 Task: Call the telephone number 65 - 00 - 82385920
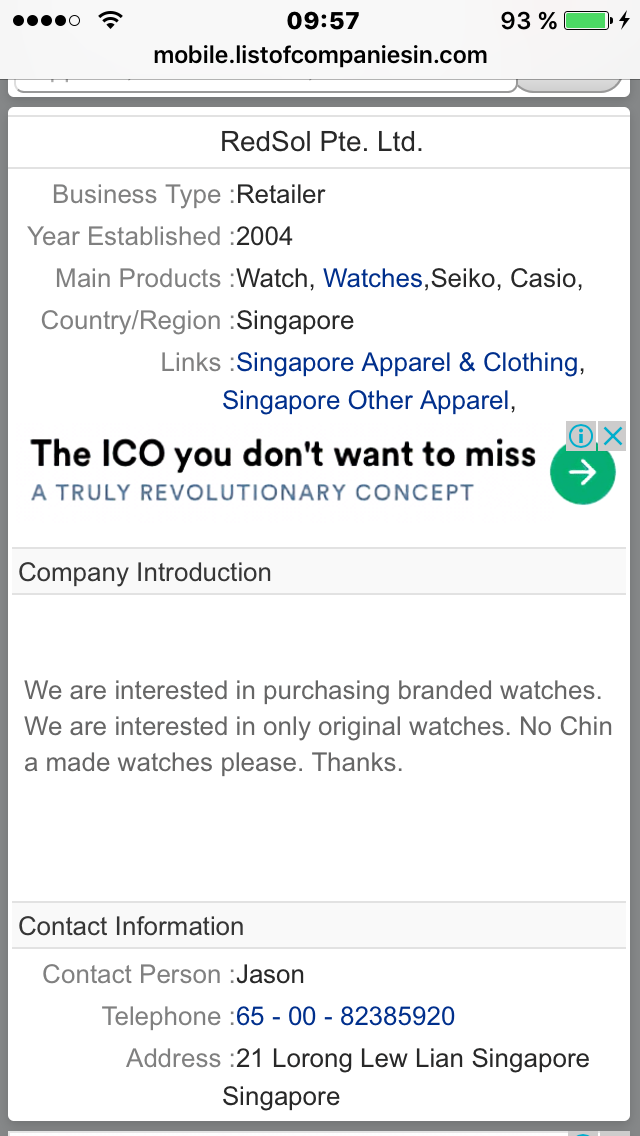[345, 1016]
